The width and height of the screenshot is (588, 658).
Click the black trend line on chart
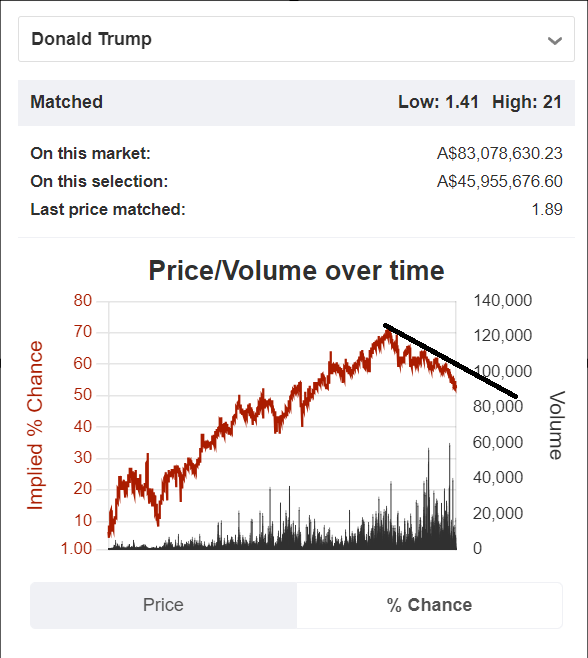(450, 360)
